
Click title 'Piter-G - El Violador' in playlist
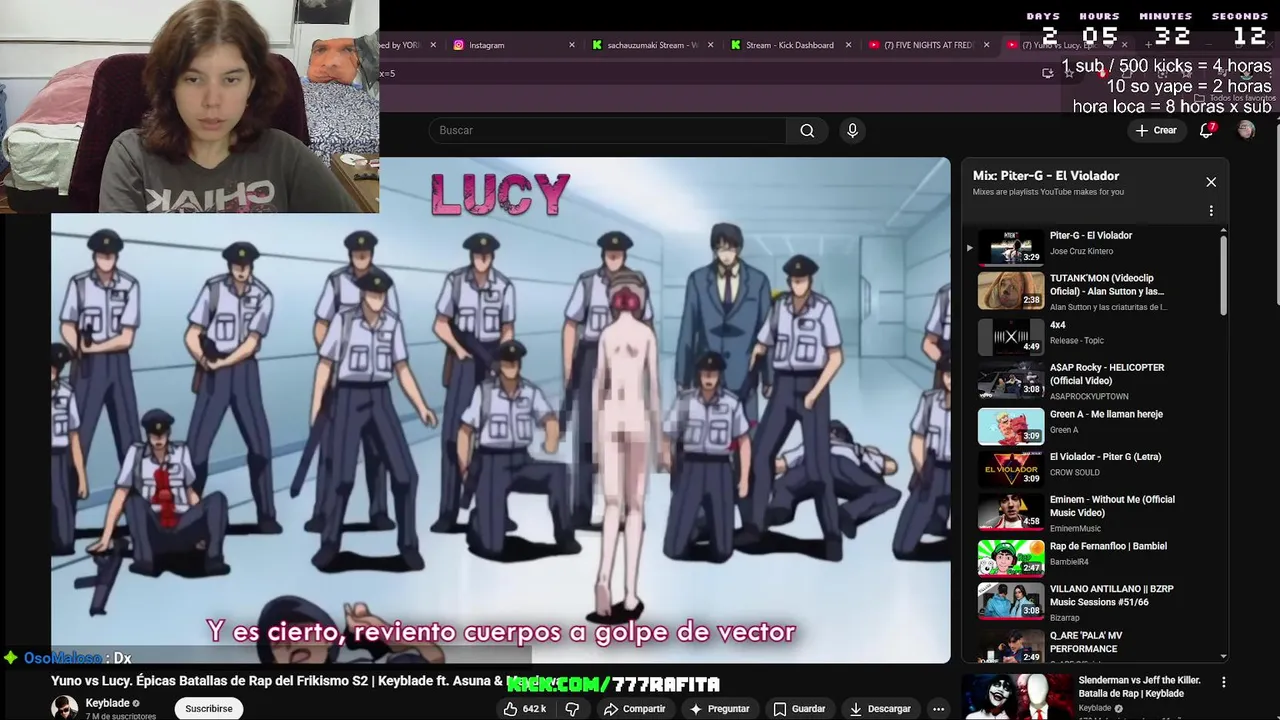pyautogui.click(x=1091, y=236)
